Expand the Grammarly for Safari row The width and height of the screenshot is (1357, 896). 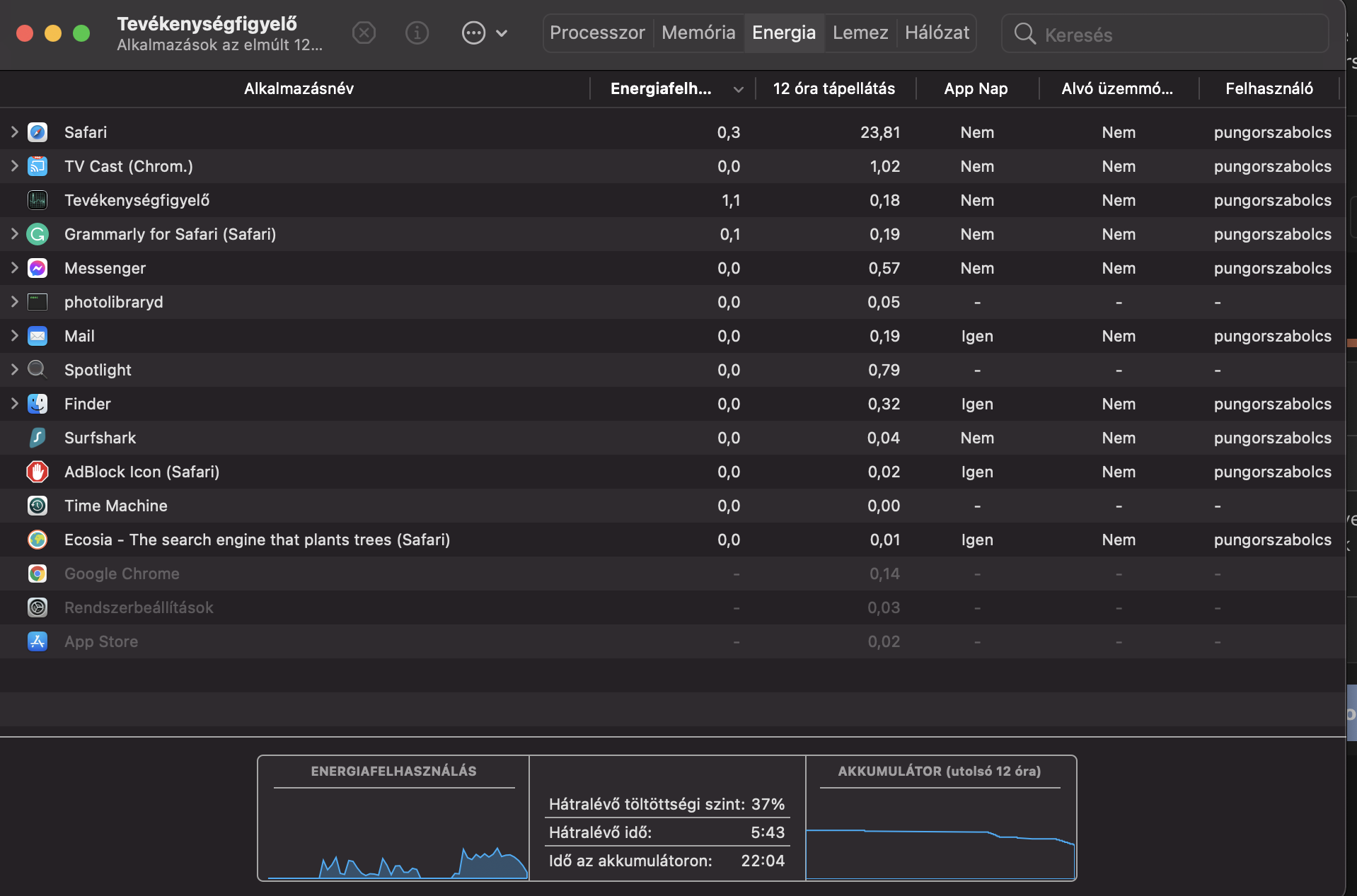(x=14, y=234)
